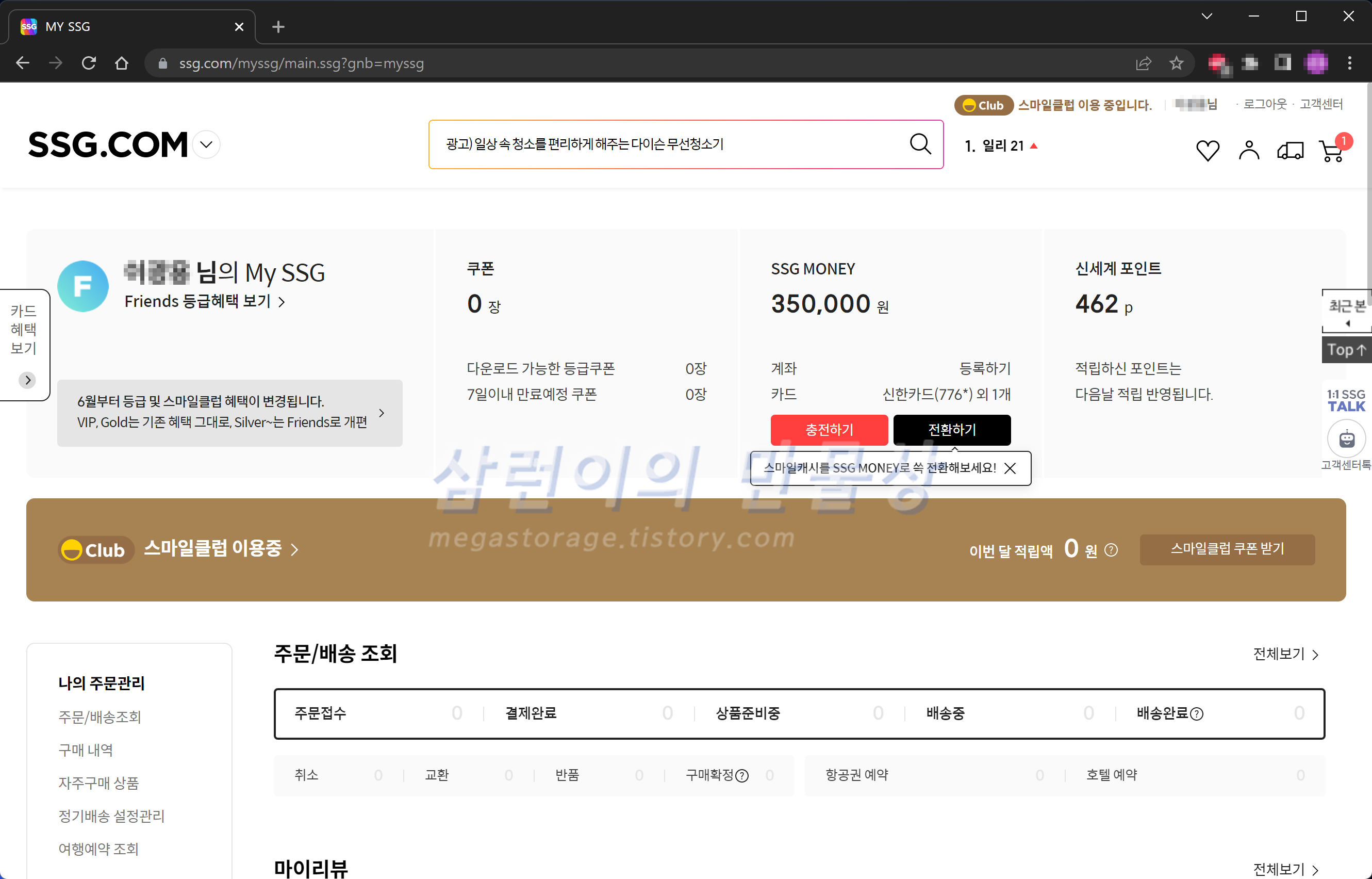The height and width of the screenshot is (879, 1372).
Task: Open the tab search chevron in title bar
Action: [x=1206, y=16]
